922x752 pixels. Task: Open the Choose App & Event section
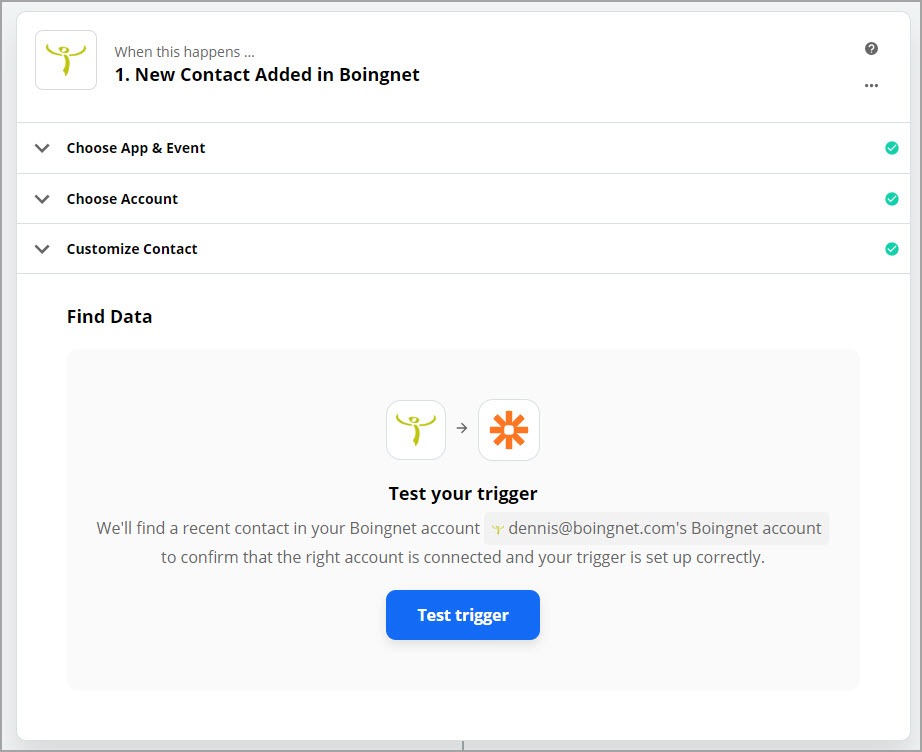463,148
